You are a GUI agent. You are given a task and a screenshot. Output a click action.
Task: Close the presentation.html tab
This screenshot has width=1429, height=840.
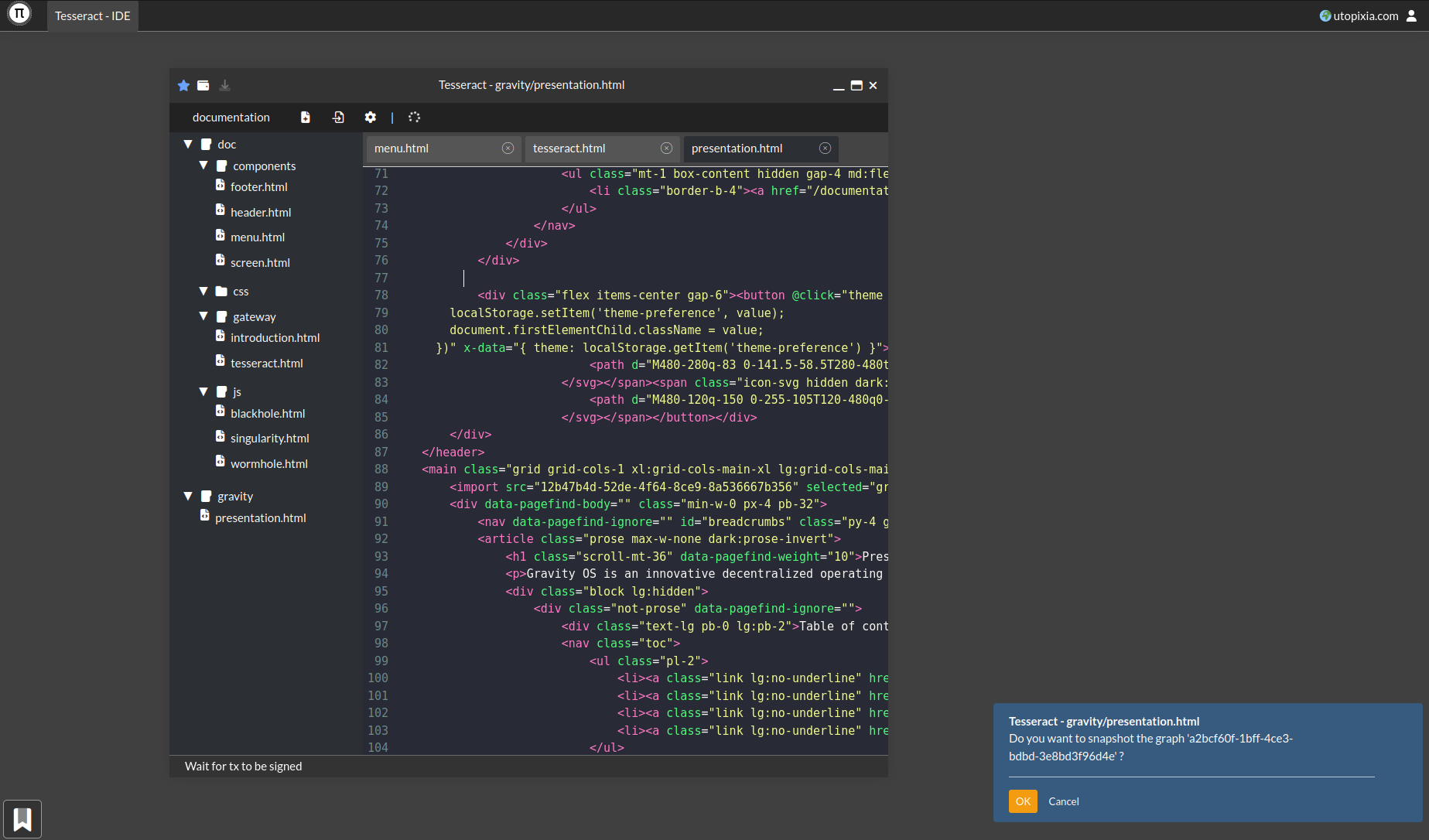point(825,148)
